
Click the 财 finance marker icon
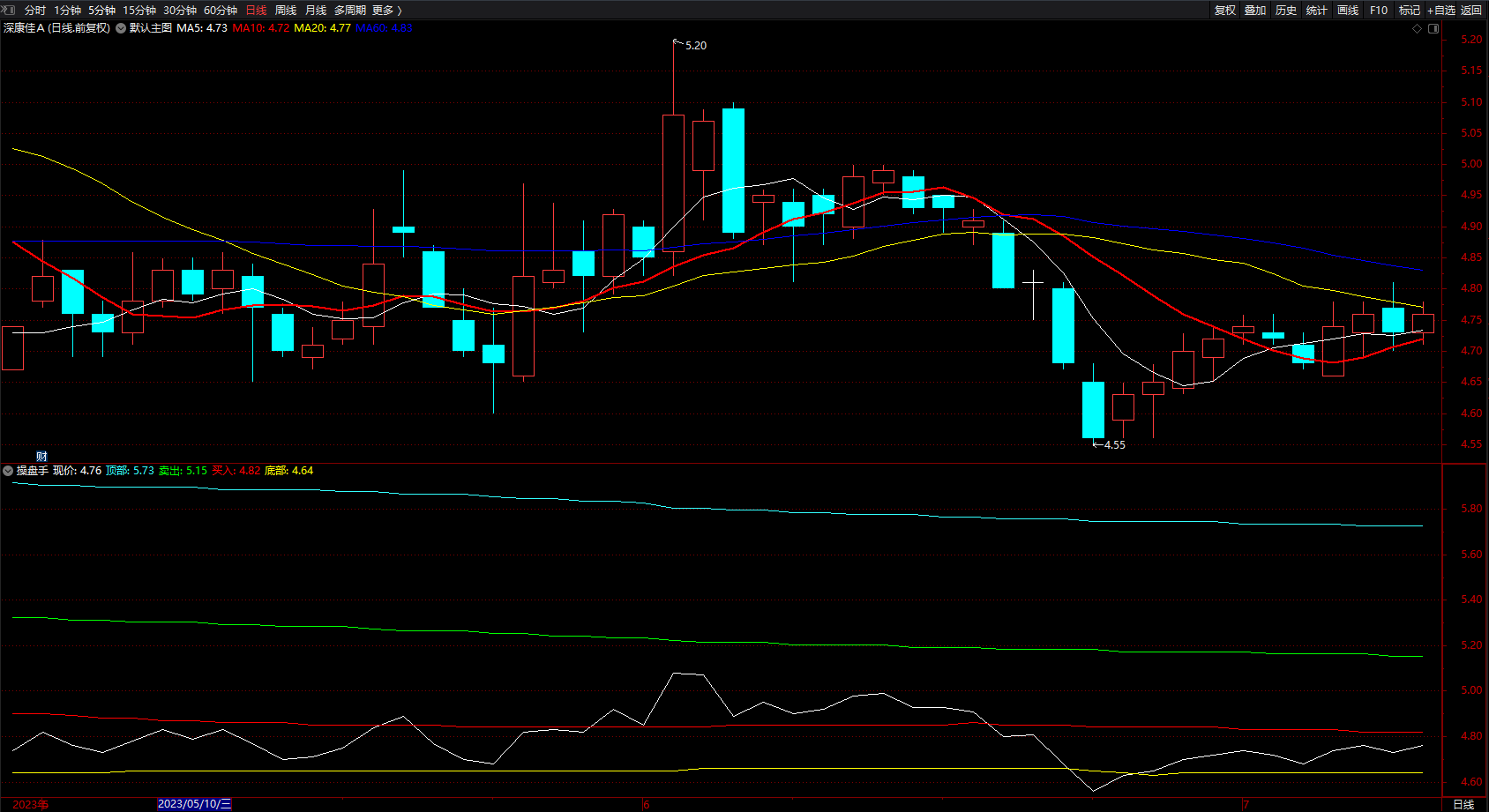click(41, 457)
